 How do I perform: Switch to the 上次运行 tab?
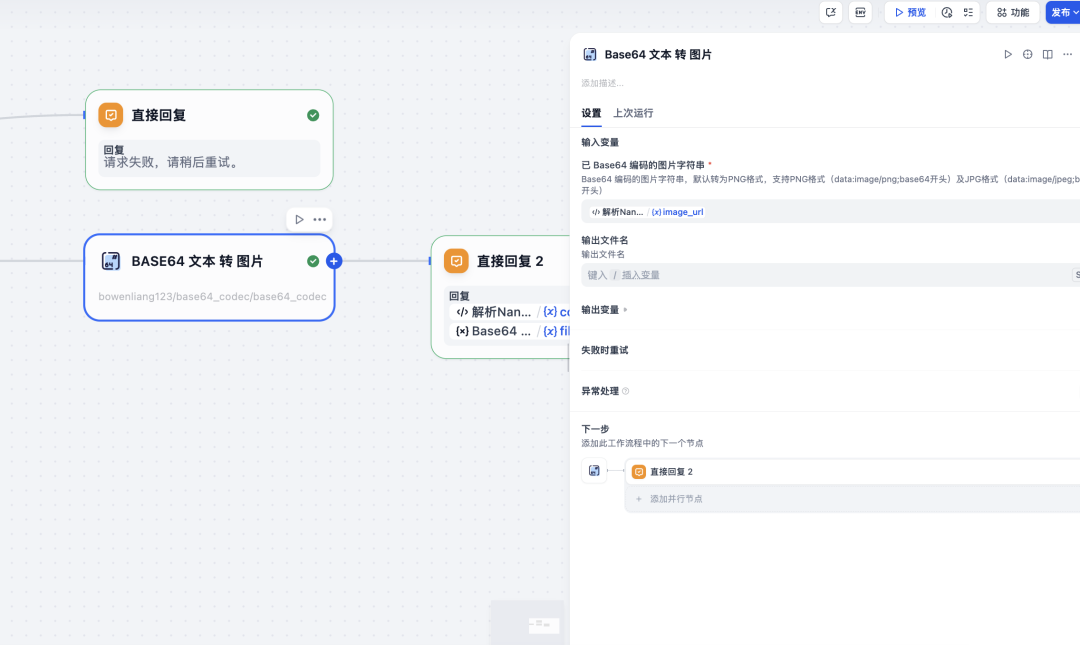point(633,113)
